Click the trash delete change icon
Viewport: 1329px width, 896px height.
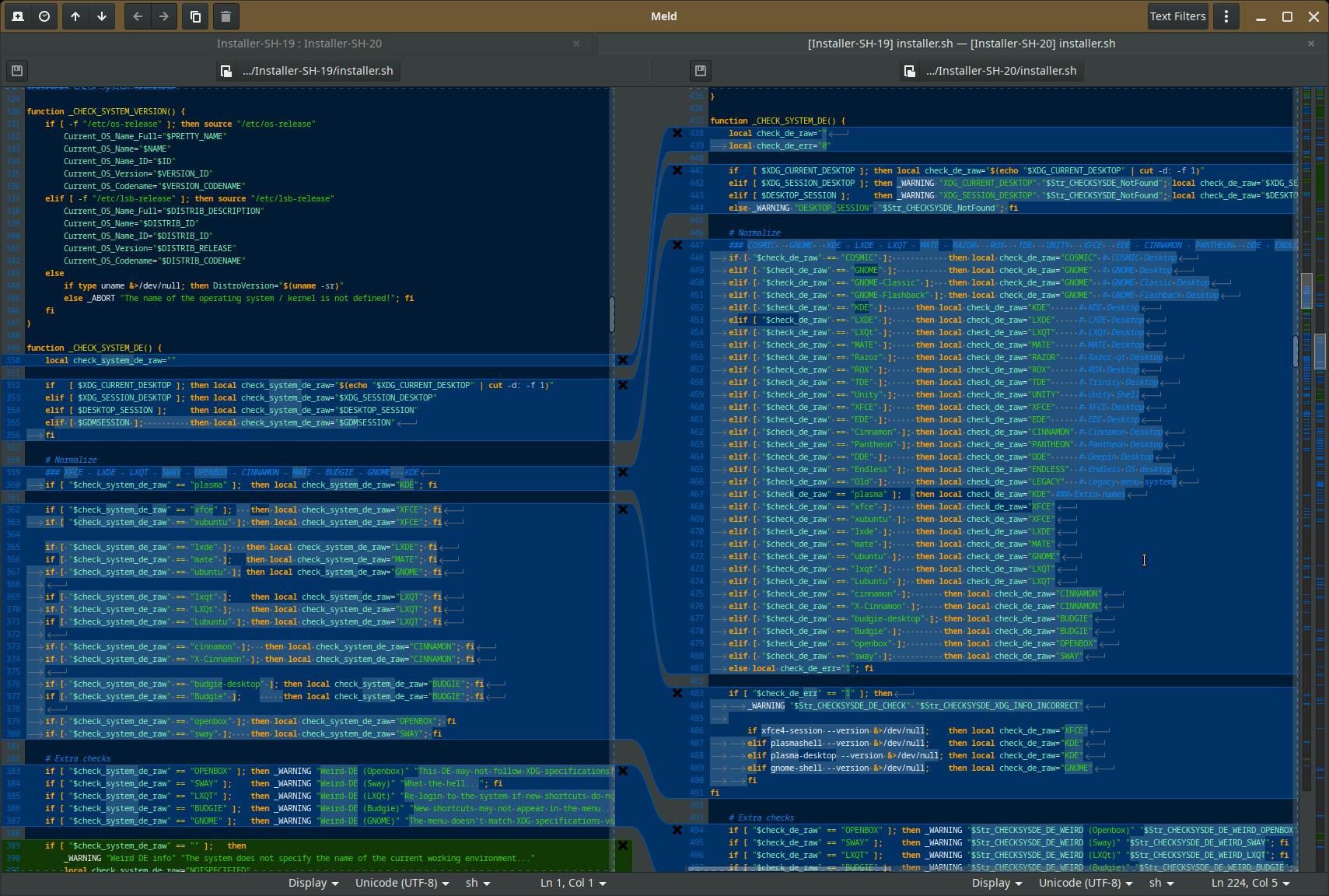pos(226,16)
